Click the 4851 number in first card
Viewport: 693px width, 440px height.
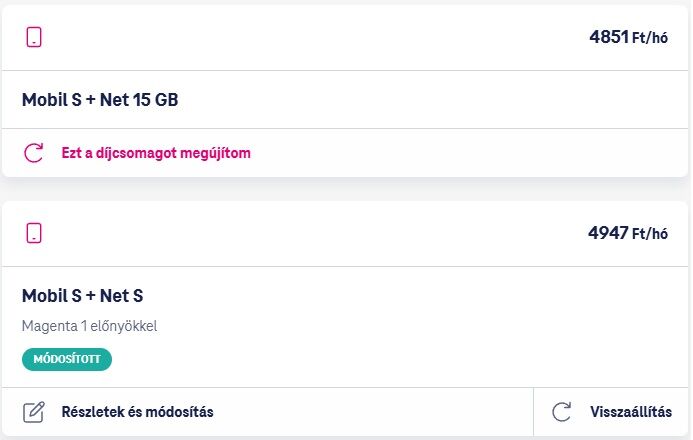tap(609, 37)
